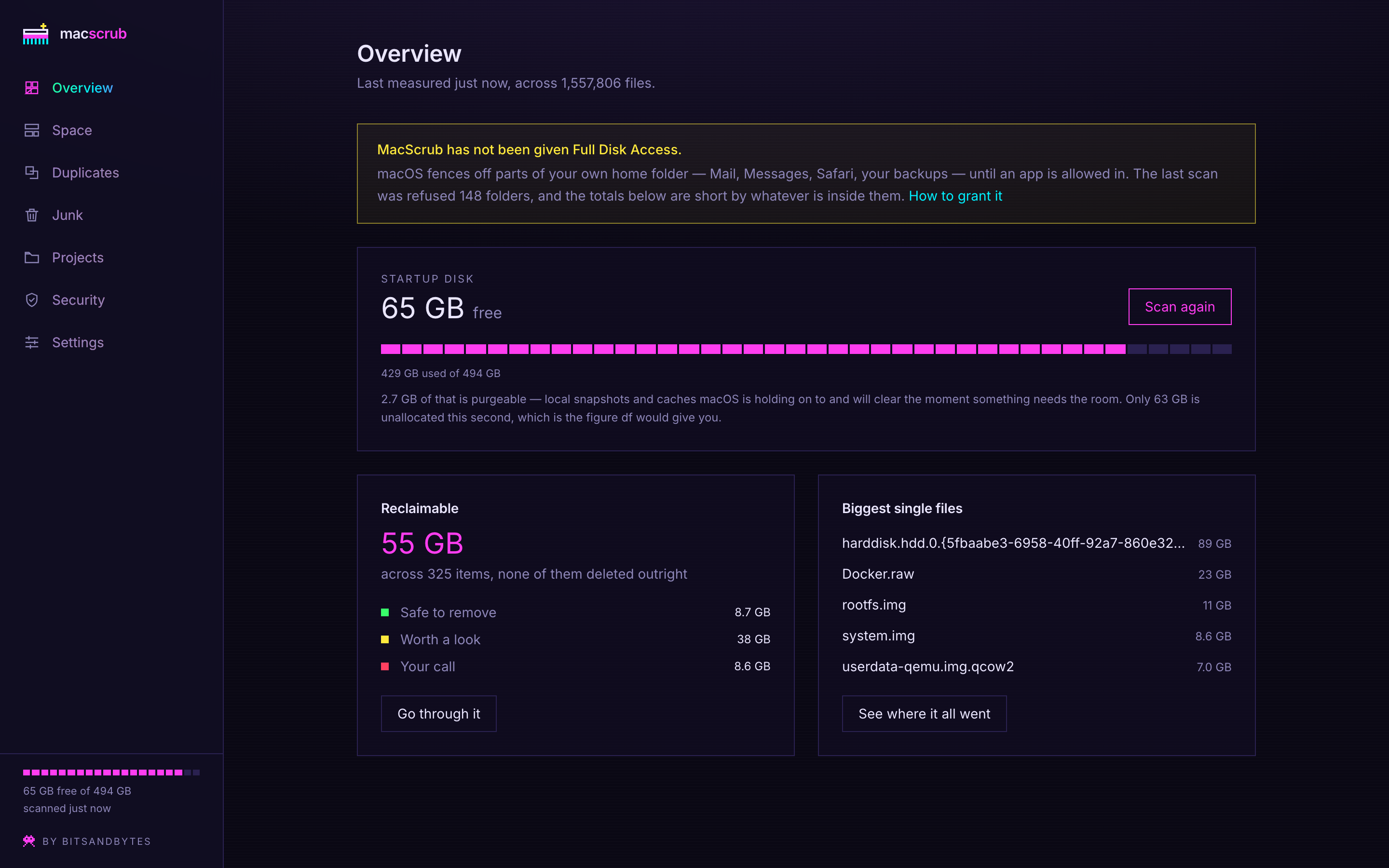Click the 7.0 GB size value
This screenshot has width=1389, height=868.
[1214, 668]
